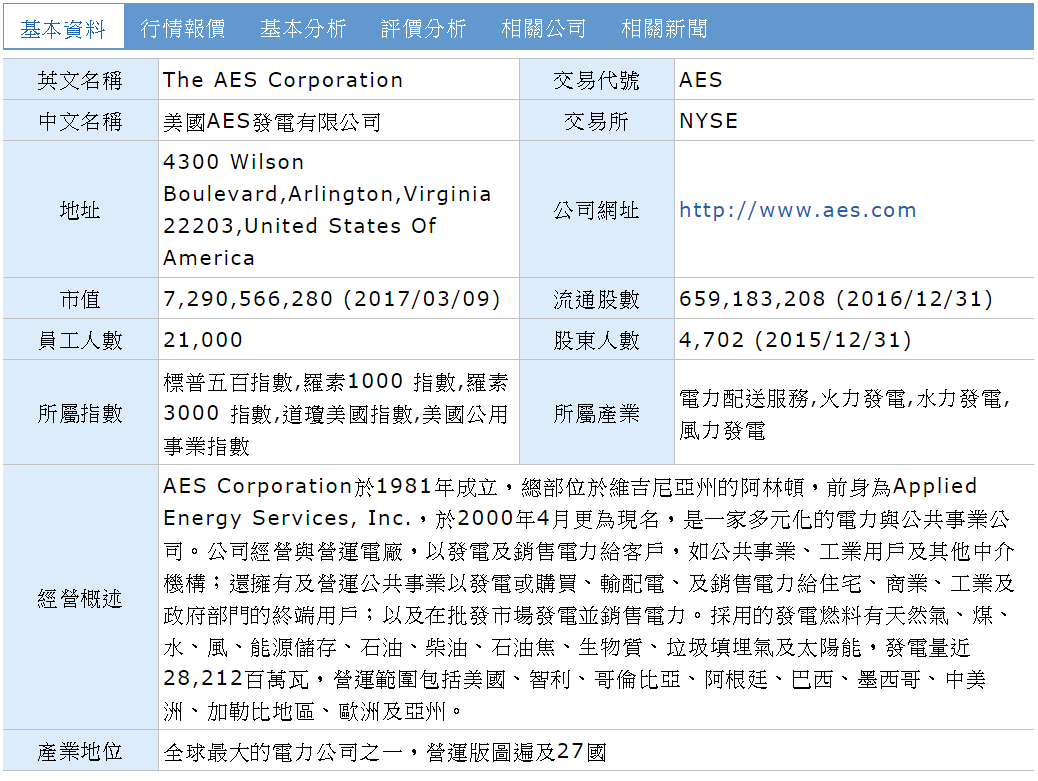Go to the 評價分析 tab
The height and width of the screenshot is (781, 1038).
(x=424, y=28)
